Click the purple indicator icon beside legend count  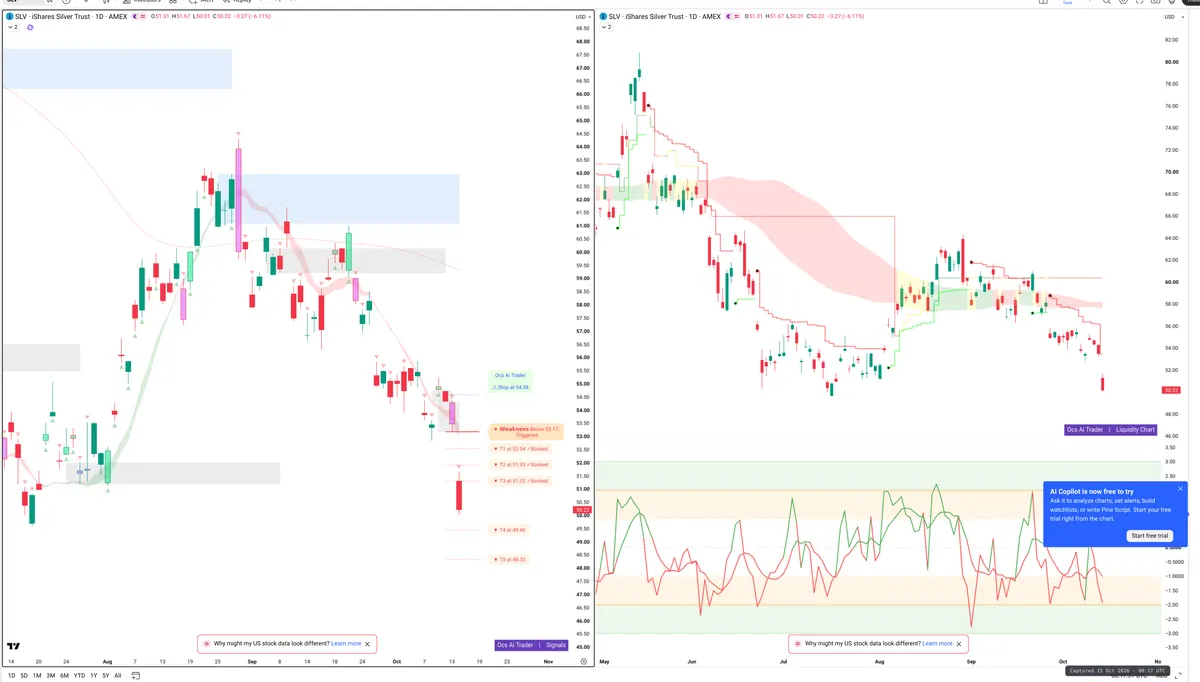(x=30, y=27)
